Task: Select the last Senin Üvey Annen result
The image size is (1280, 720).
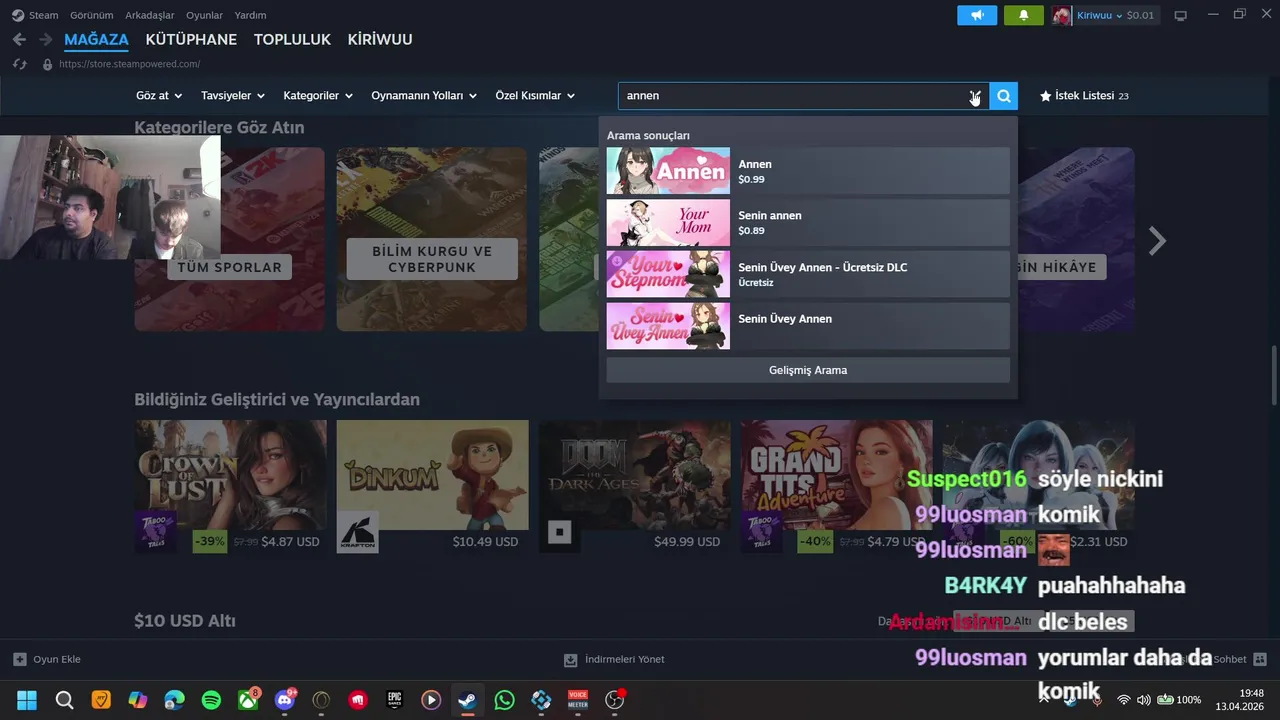Action: (x=808, y=326)
